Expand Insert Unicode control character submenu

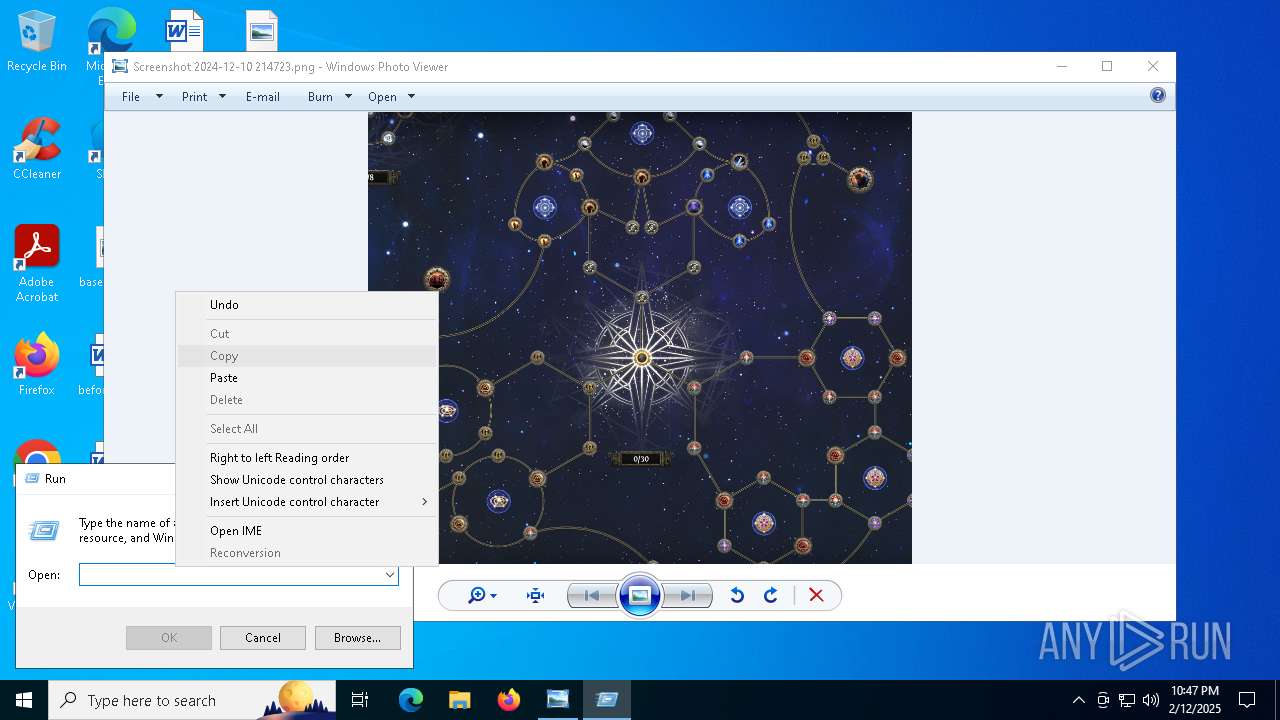point(307,502)
